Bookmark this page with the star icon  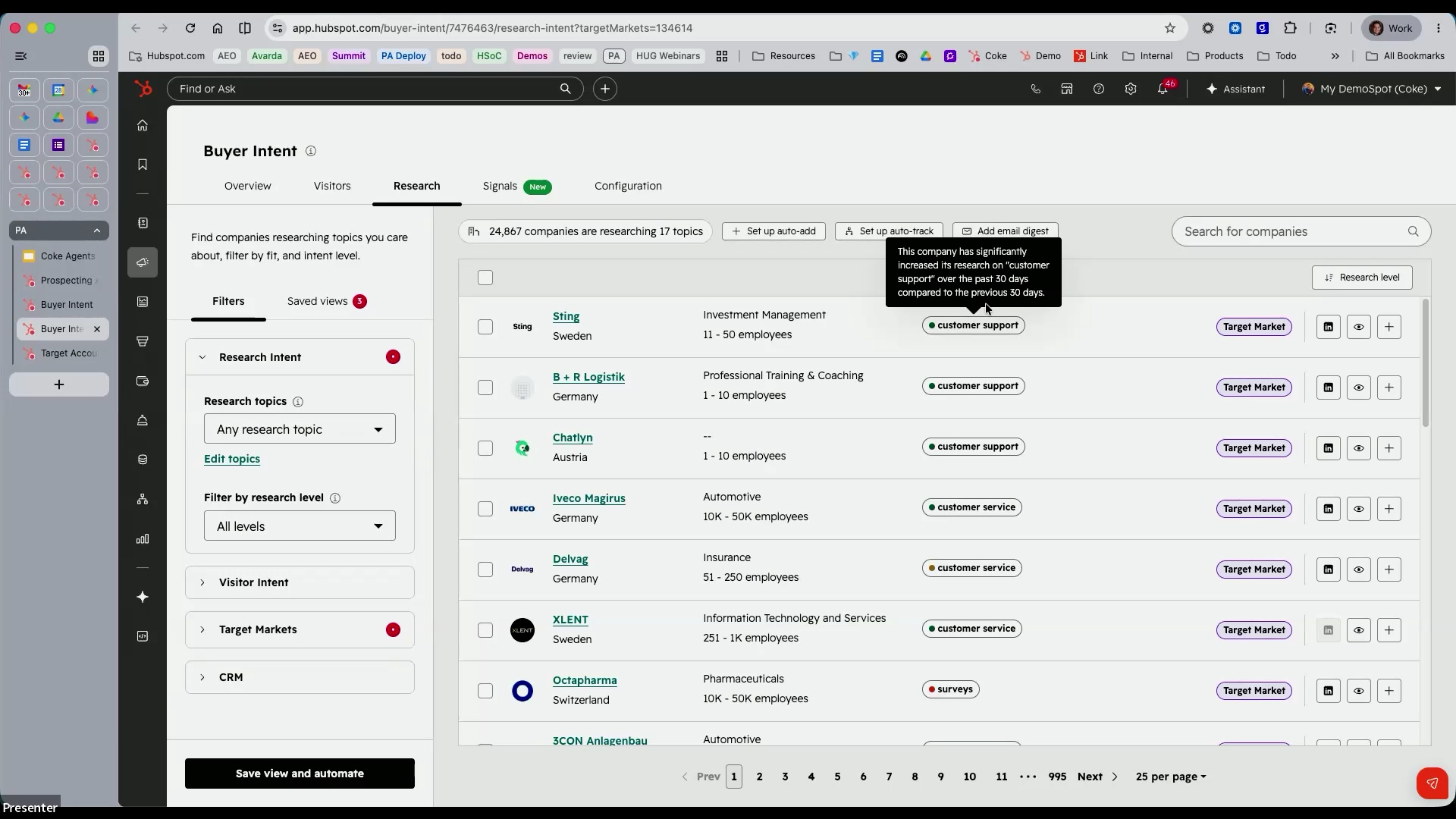[x=1170, y=28]
